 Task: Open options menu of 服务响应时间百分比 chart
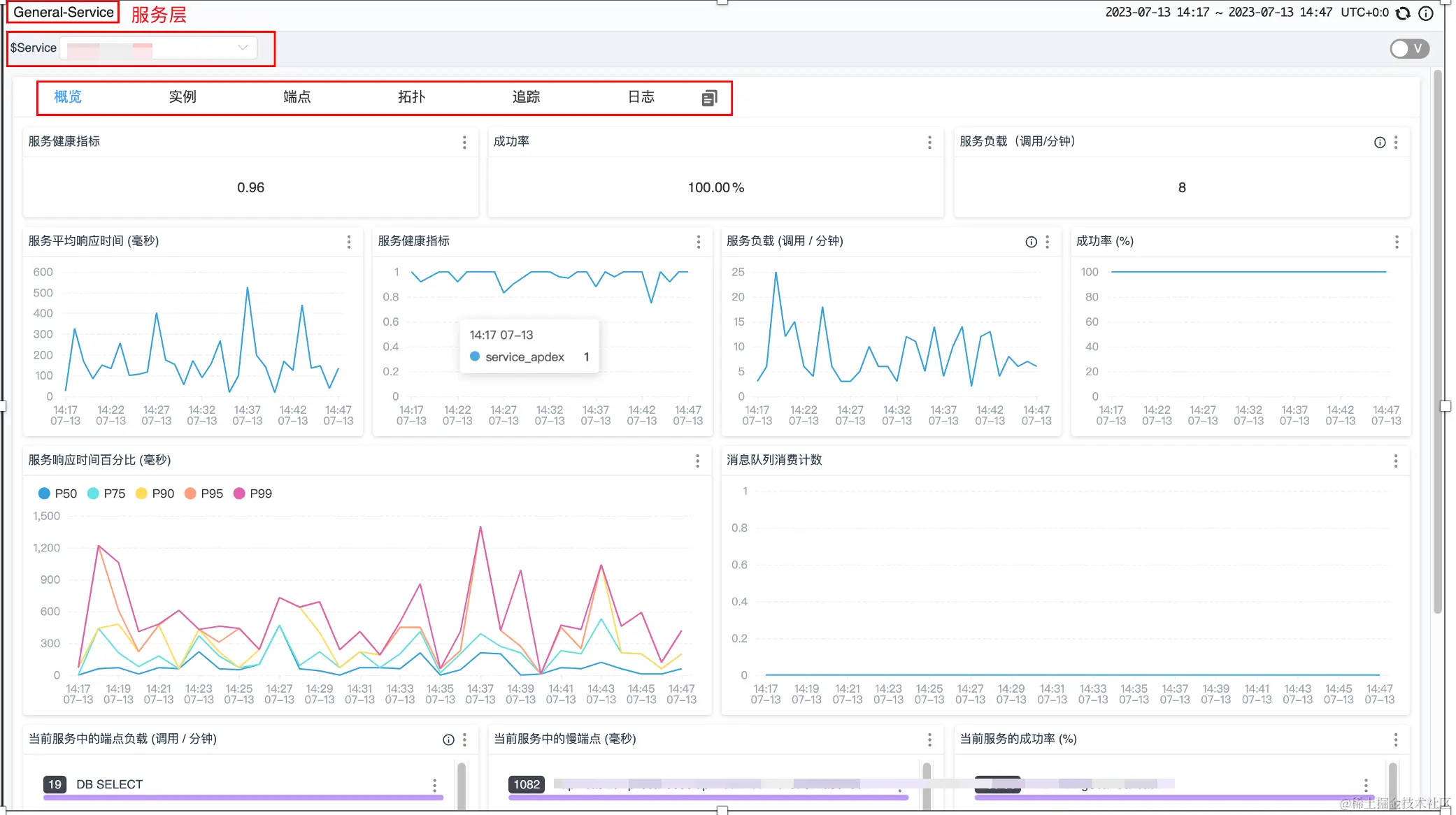697,461
